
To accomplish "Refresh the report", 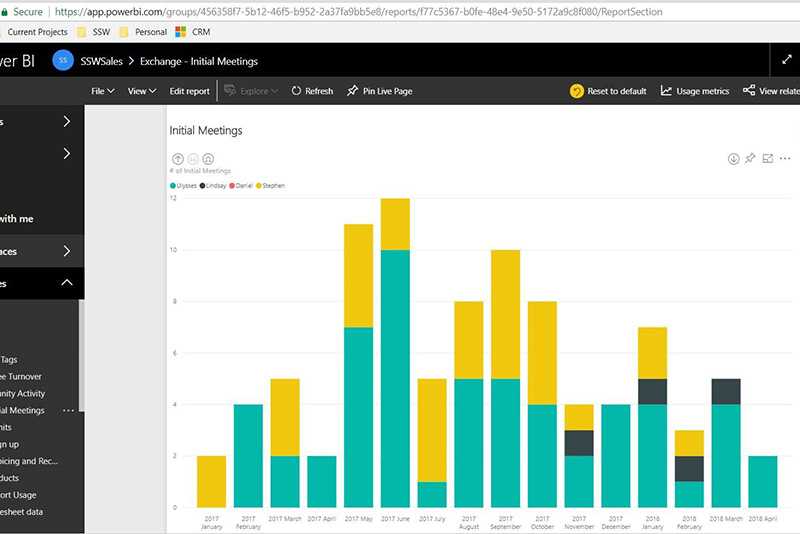I will click(x=312, y=91).
